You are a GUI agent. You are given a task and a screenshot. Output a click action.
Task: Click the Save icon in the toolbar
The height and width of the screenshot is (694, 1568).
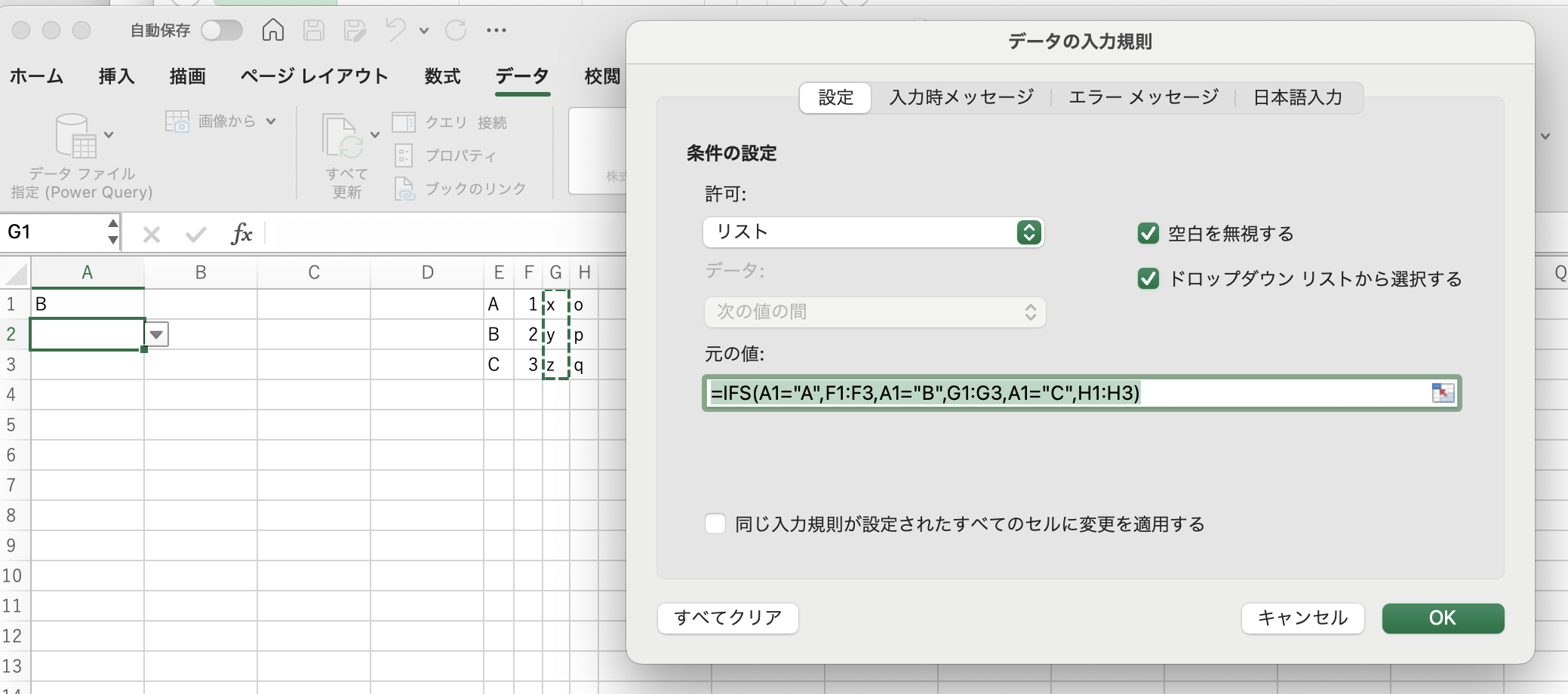[x=314, y=30]
